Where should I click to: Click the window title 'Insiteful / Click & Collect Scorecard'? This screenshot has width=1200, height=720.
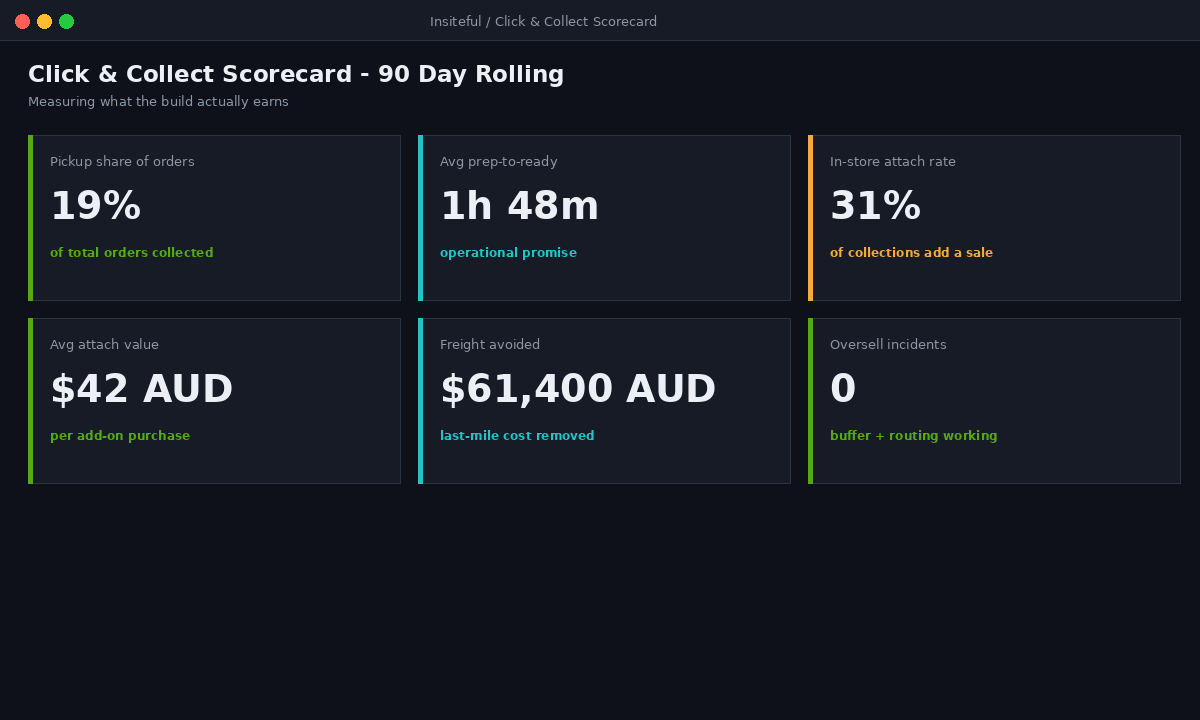[x=543, y=21]
